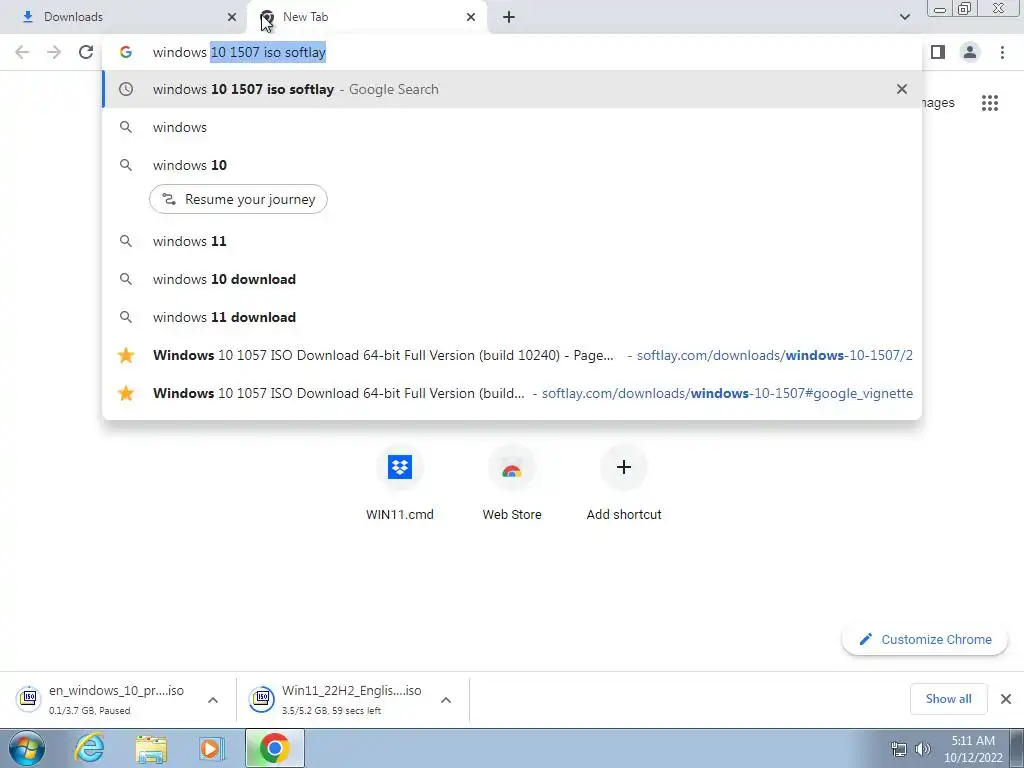Expand options for en_windows_10 iso download
Screen dimensions: 1024x768
[213, 699]
